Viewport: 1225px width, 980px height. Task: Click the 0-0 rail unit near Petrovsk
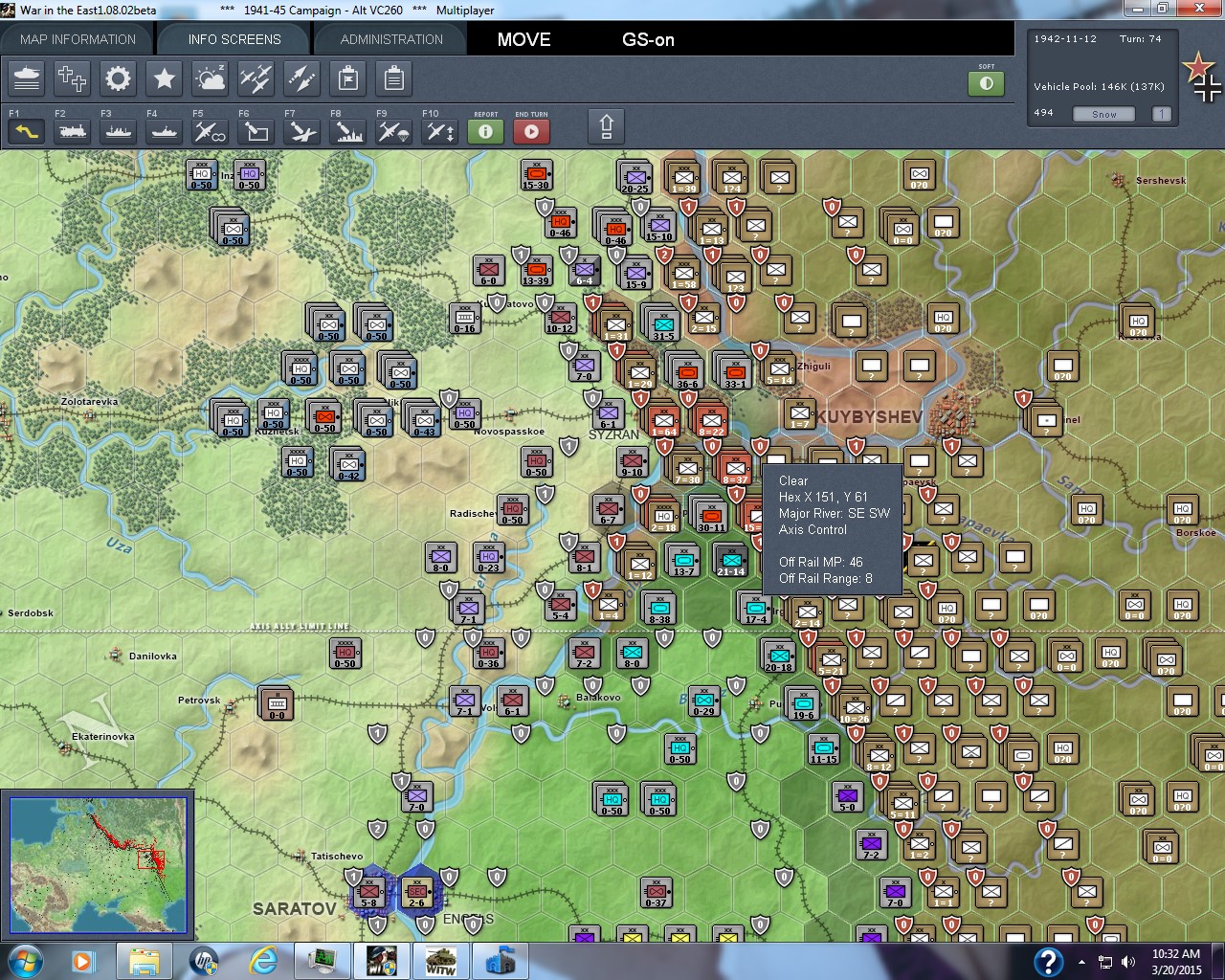click(277, 703)
